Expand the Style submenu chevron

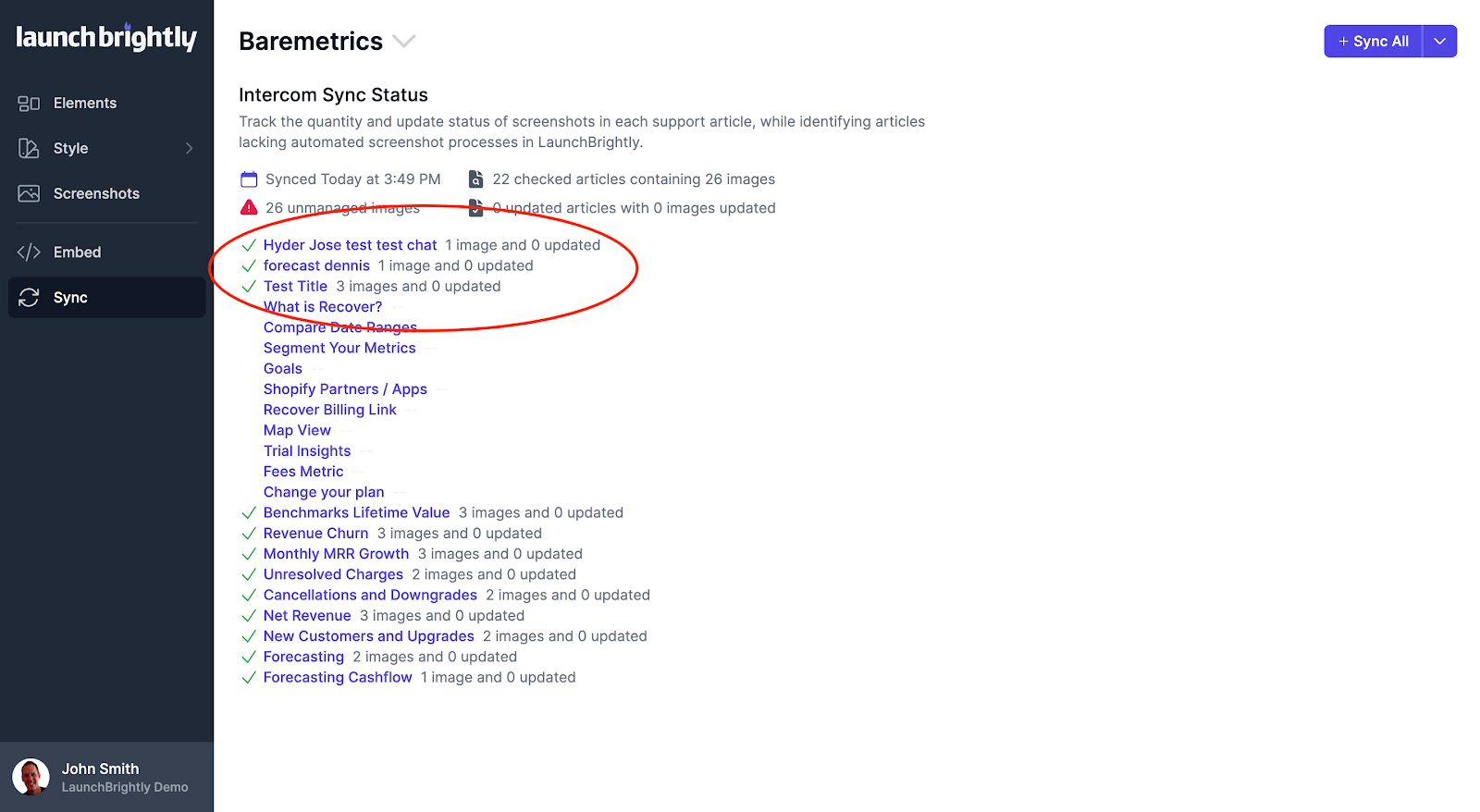pyautogui.click(x=189, y=148)
